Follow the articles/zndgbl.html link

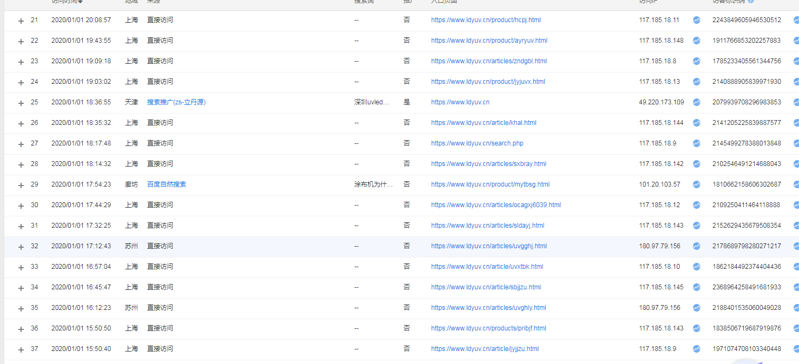tap(489, 61)
